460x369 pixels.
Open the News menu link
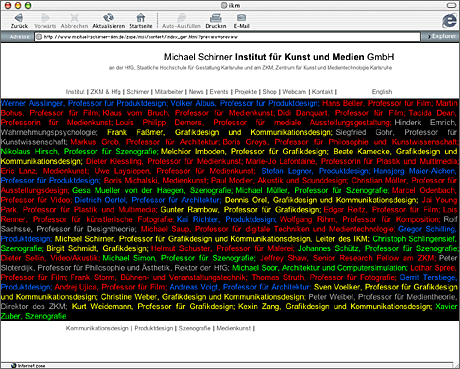point(196,92)
